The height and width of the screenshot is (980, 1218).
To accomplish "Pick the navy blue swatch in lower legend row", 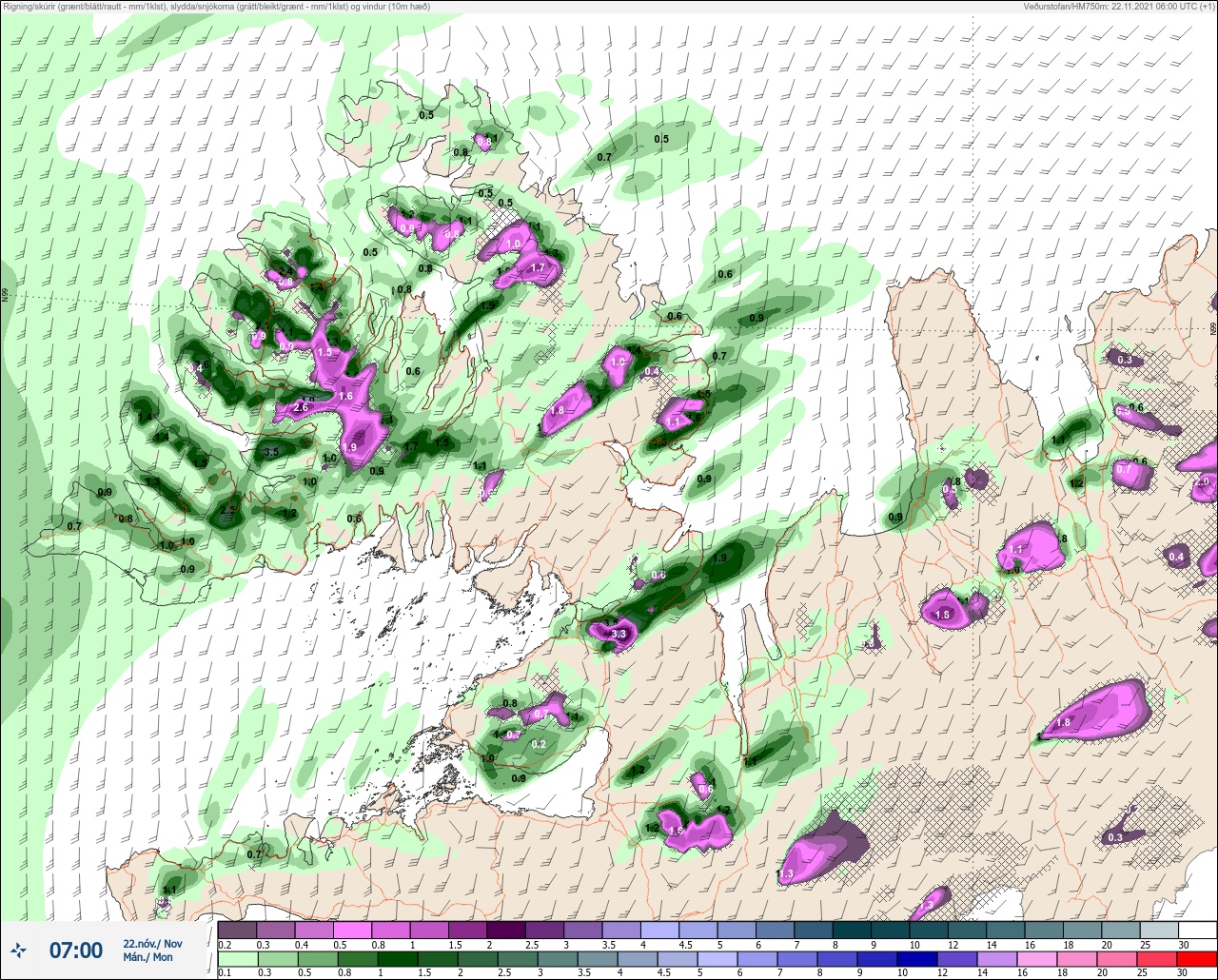I will click(917, 959).
